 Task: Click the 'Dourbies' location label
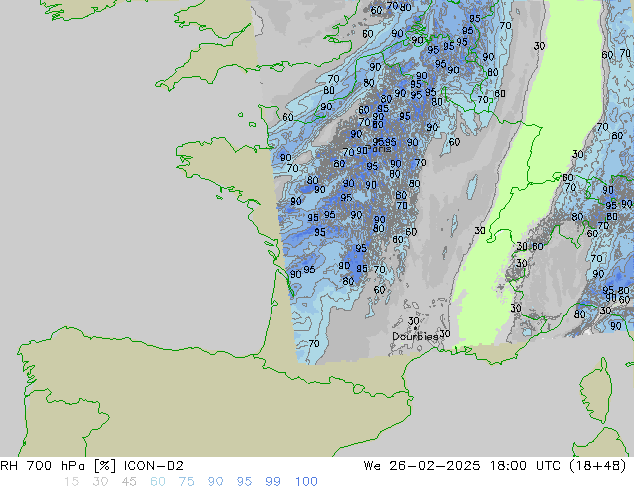coord(415,336)
